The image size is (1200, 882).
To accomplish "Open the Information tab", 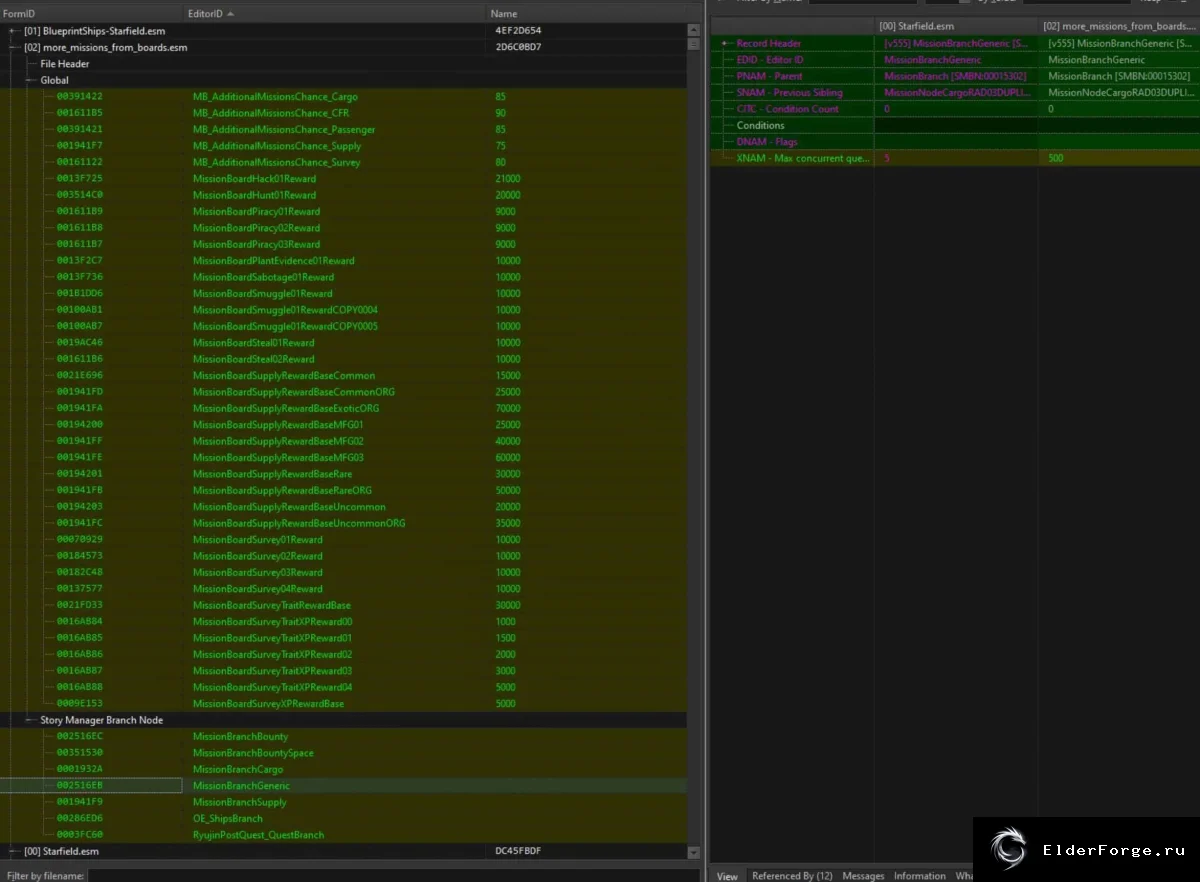I will (920, 876).
